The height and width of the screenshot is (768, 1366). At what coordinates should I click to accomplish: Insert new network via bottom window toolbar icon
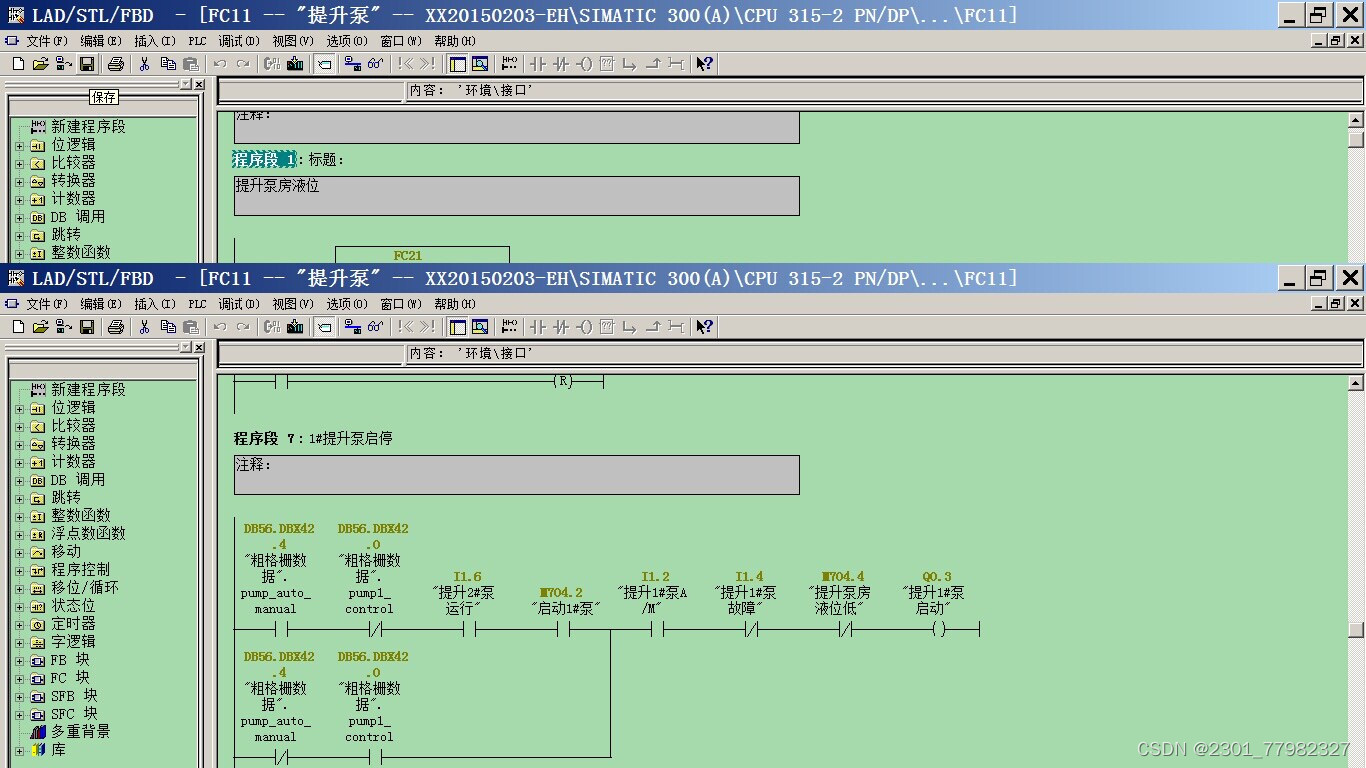pos(510,327)
